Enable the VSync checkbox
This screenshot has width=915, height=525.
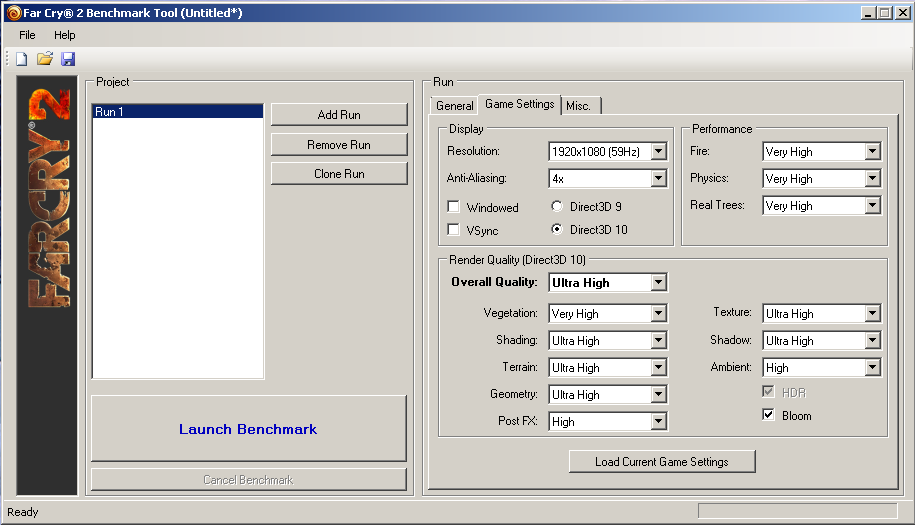(453, 229)
